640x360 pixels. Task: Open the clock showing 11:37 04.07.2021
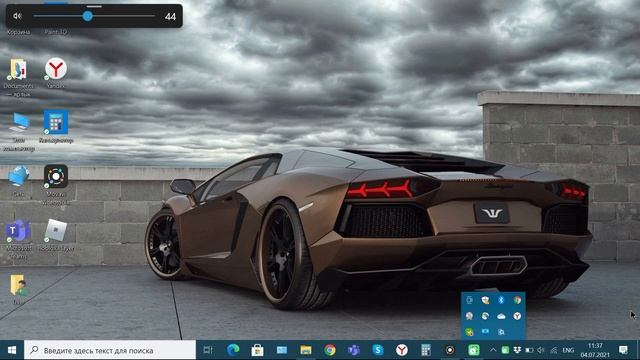[595, 350]
